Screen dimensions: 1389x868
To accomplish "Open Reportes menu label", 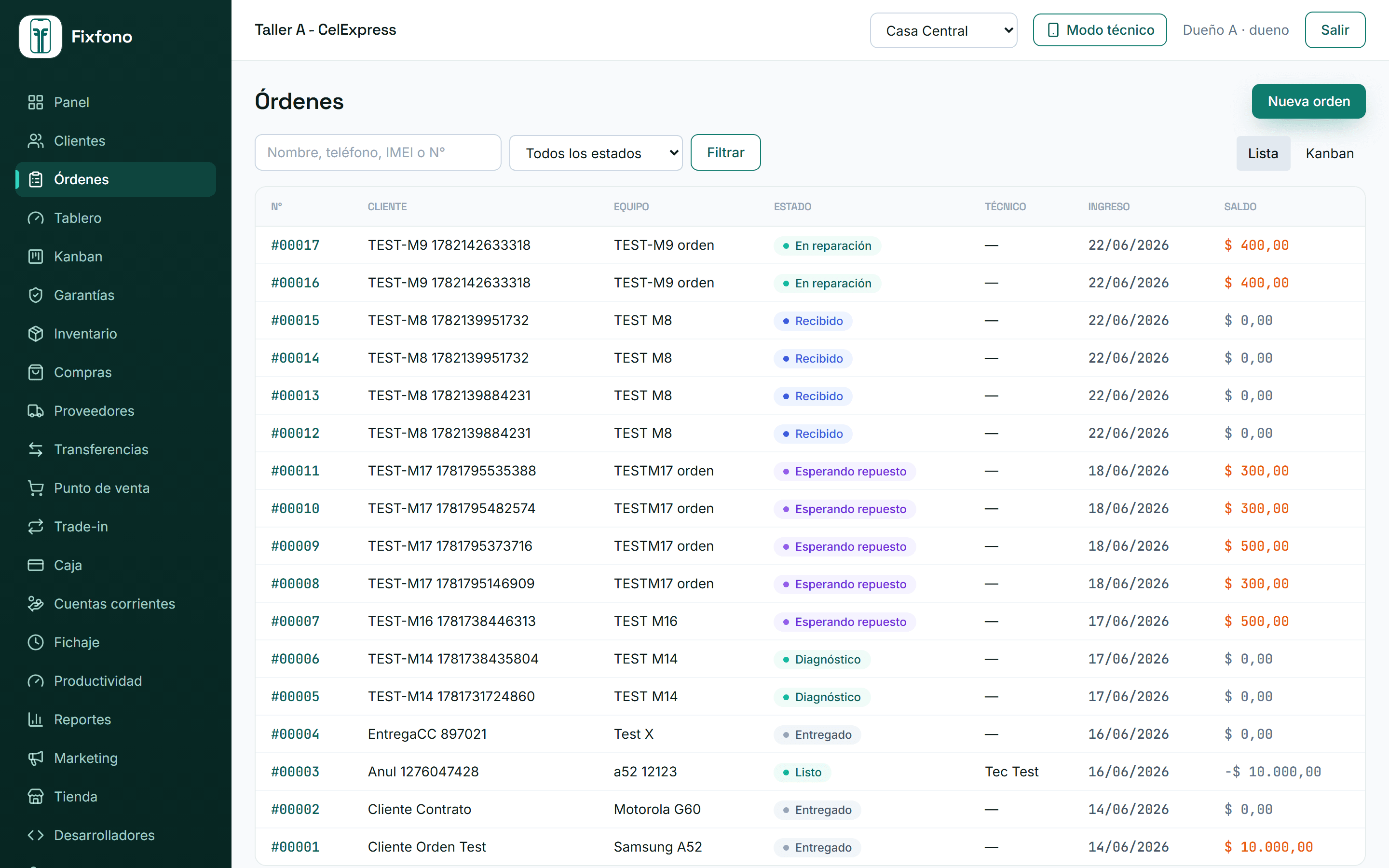I will tap(82, 719).
